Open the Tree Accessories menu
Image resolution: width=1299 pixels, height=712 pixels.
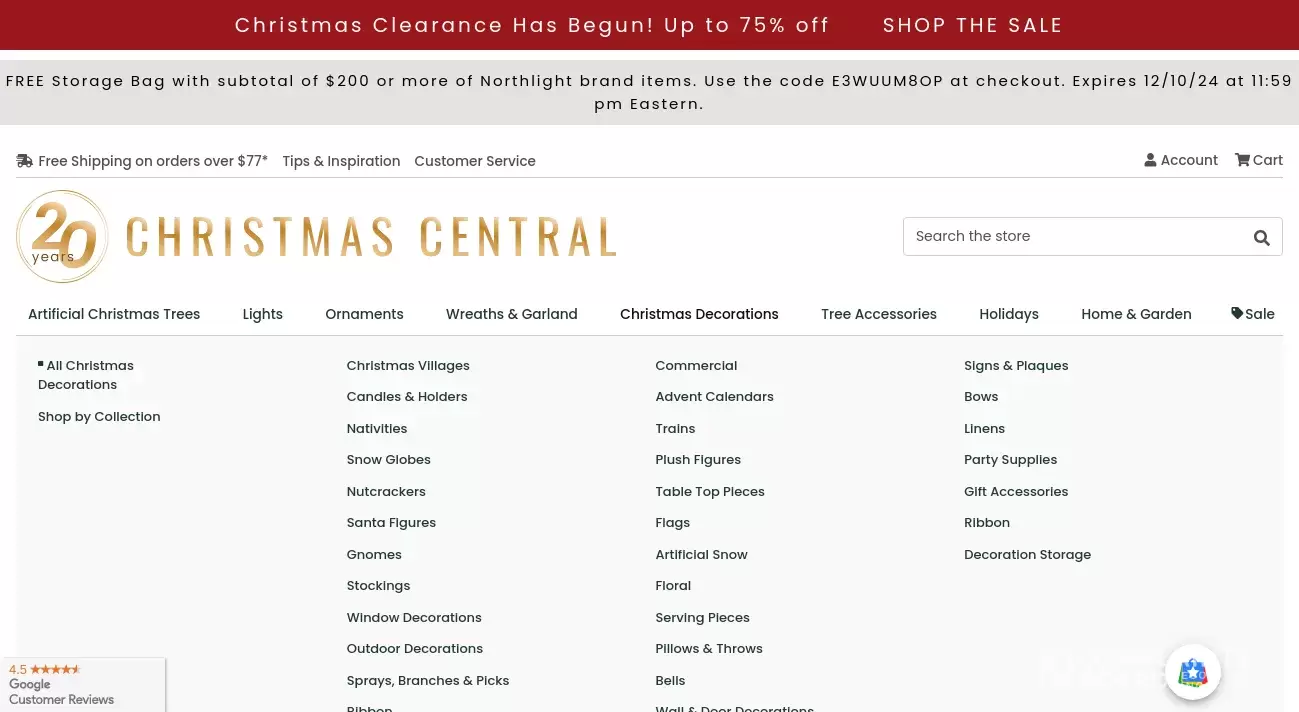(878, 314)
